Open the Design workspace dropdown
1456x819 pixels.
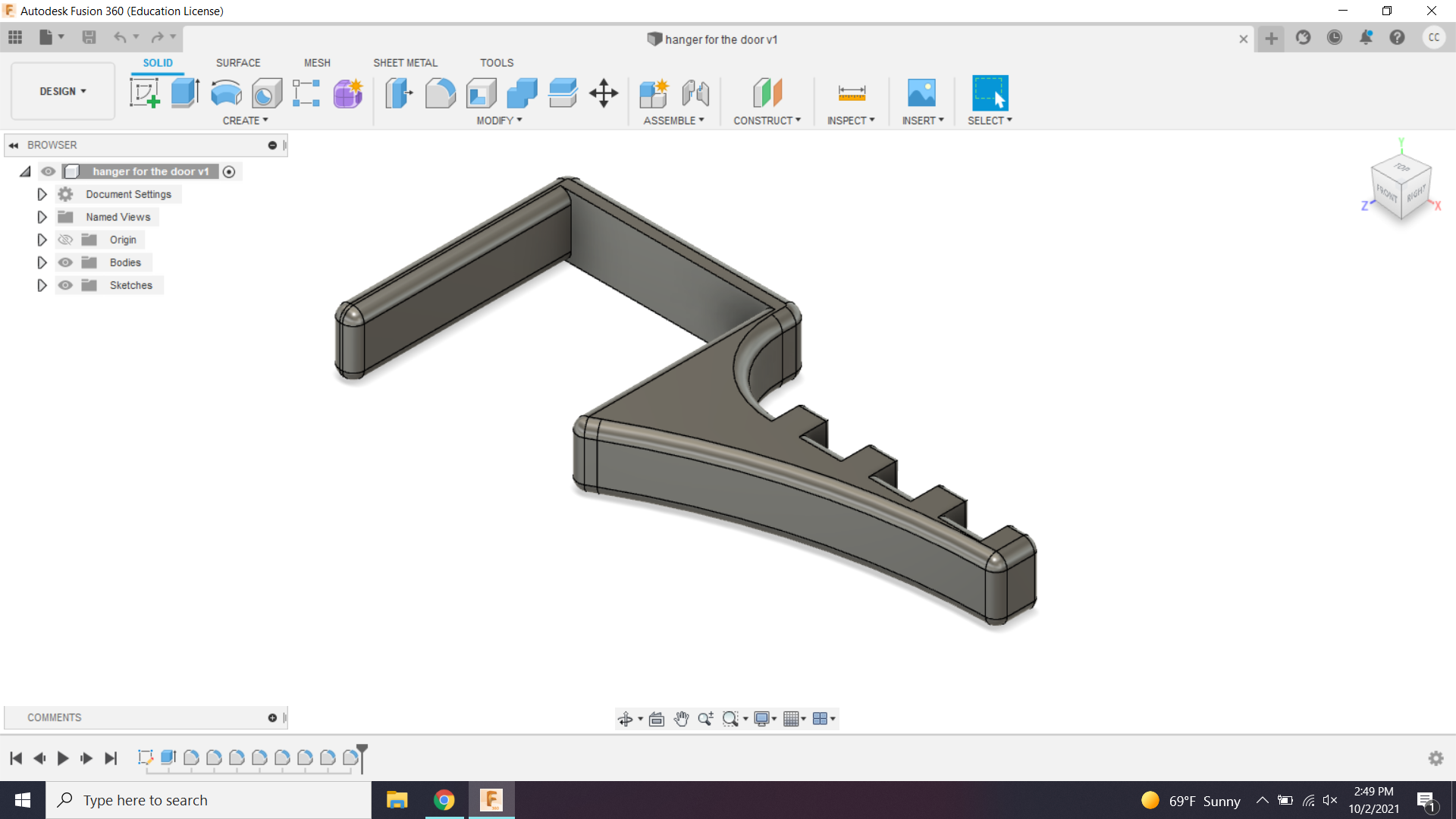62,90
